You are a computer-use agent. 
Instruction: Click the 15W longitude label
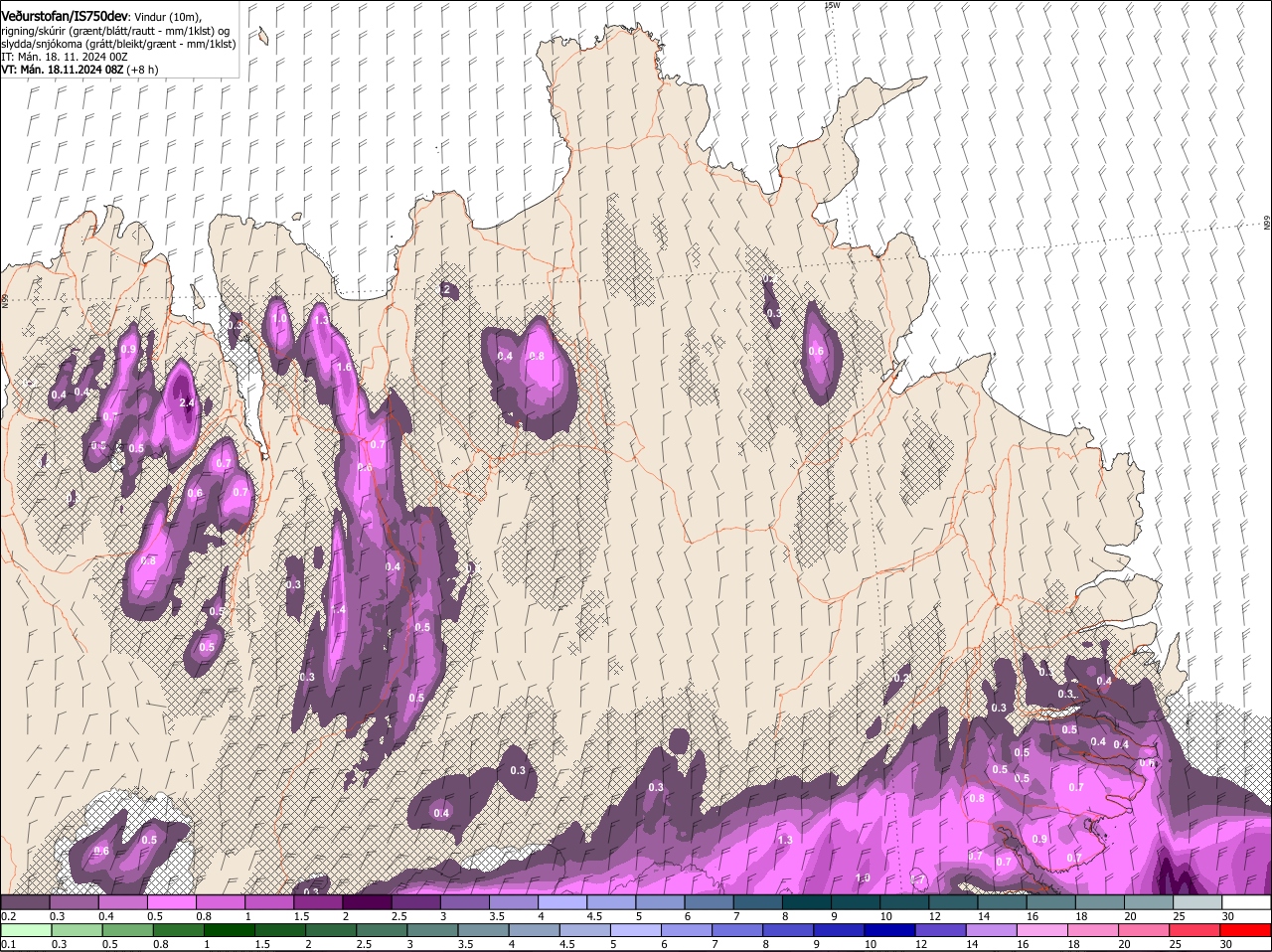click(x=833, y=5)
